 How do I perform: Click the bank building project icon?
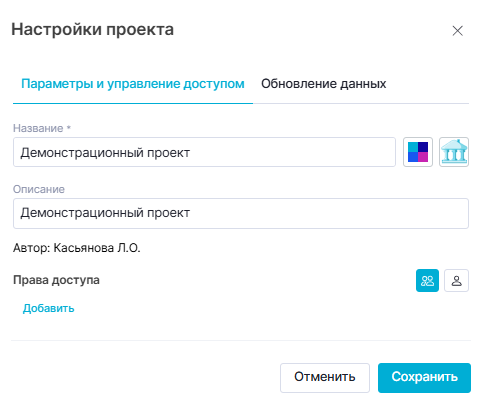tap(454, 152)
